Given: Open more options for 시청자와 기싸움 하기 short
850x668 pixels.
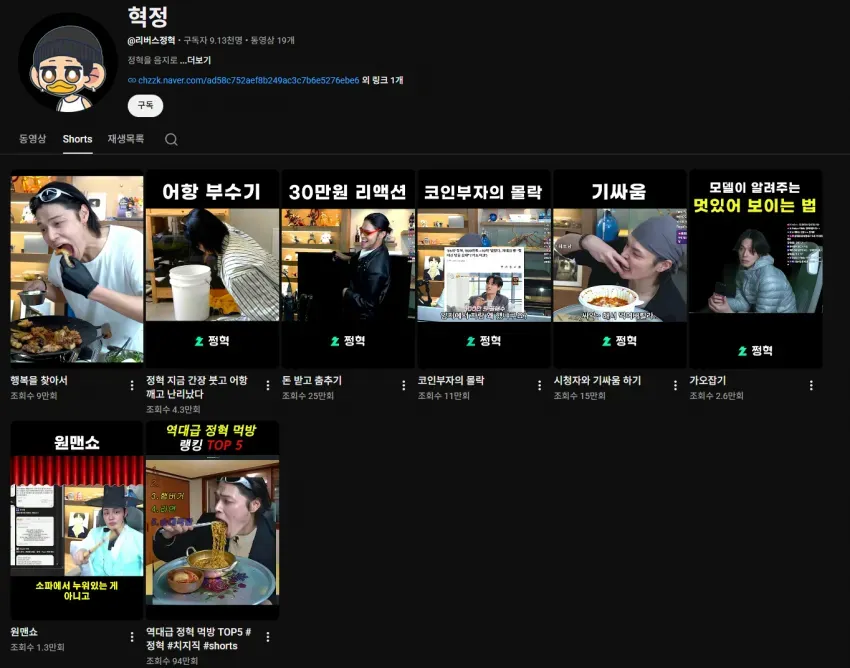Looking at the screenshot, I should click(x=675, y=385).
